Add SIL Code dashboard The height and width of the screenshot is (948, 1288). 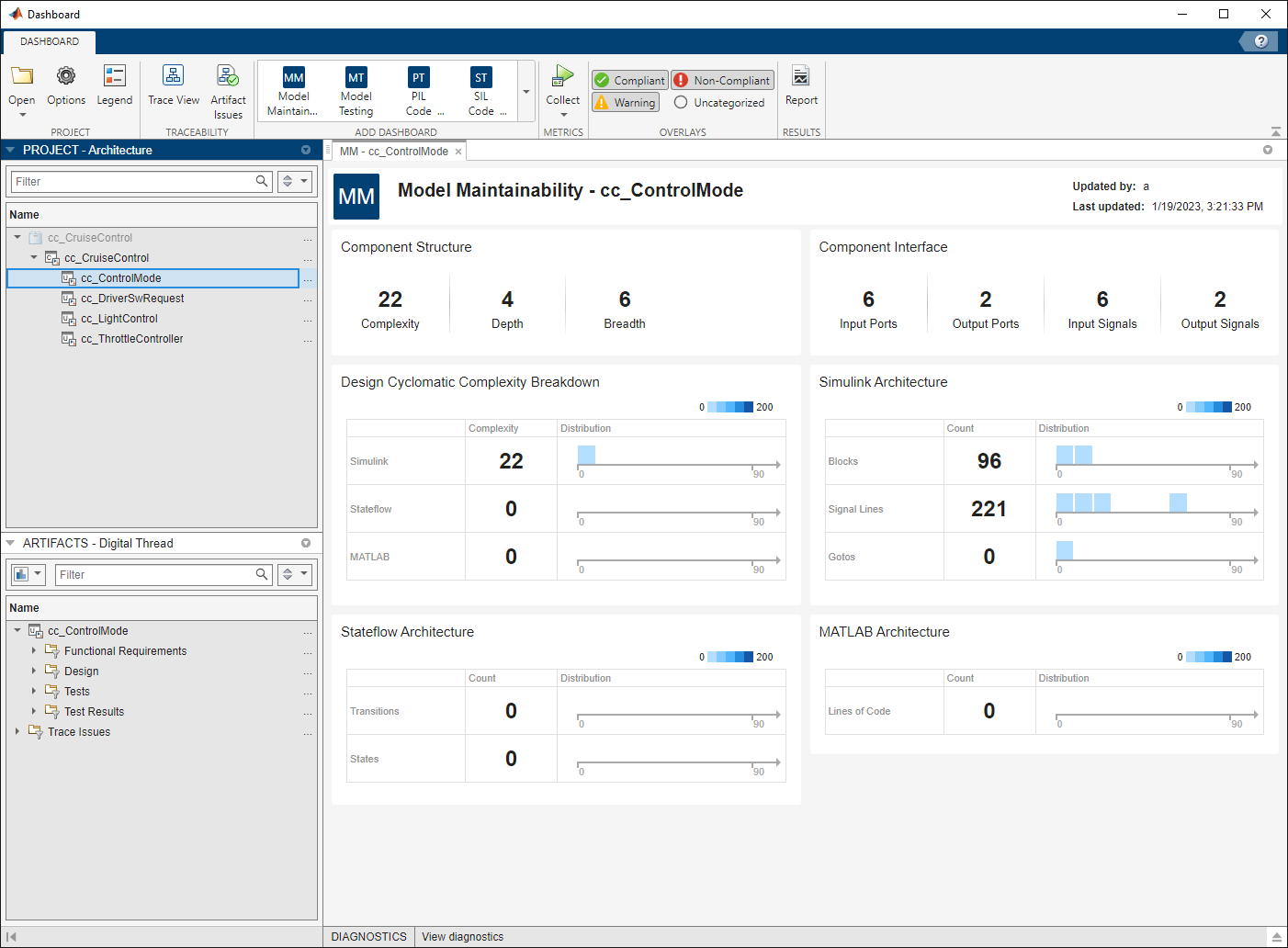(x=481, y=91)
